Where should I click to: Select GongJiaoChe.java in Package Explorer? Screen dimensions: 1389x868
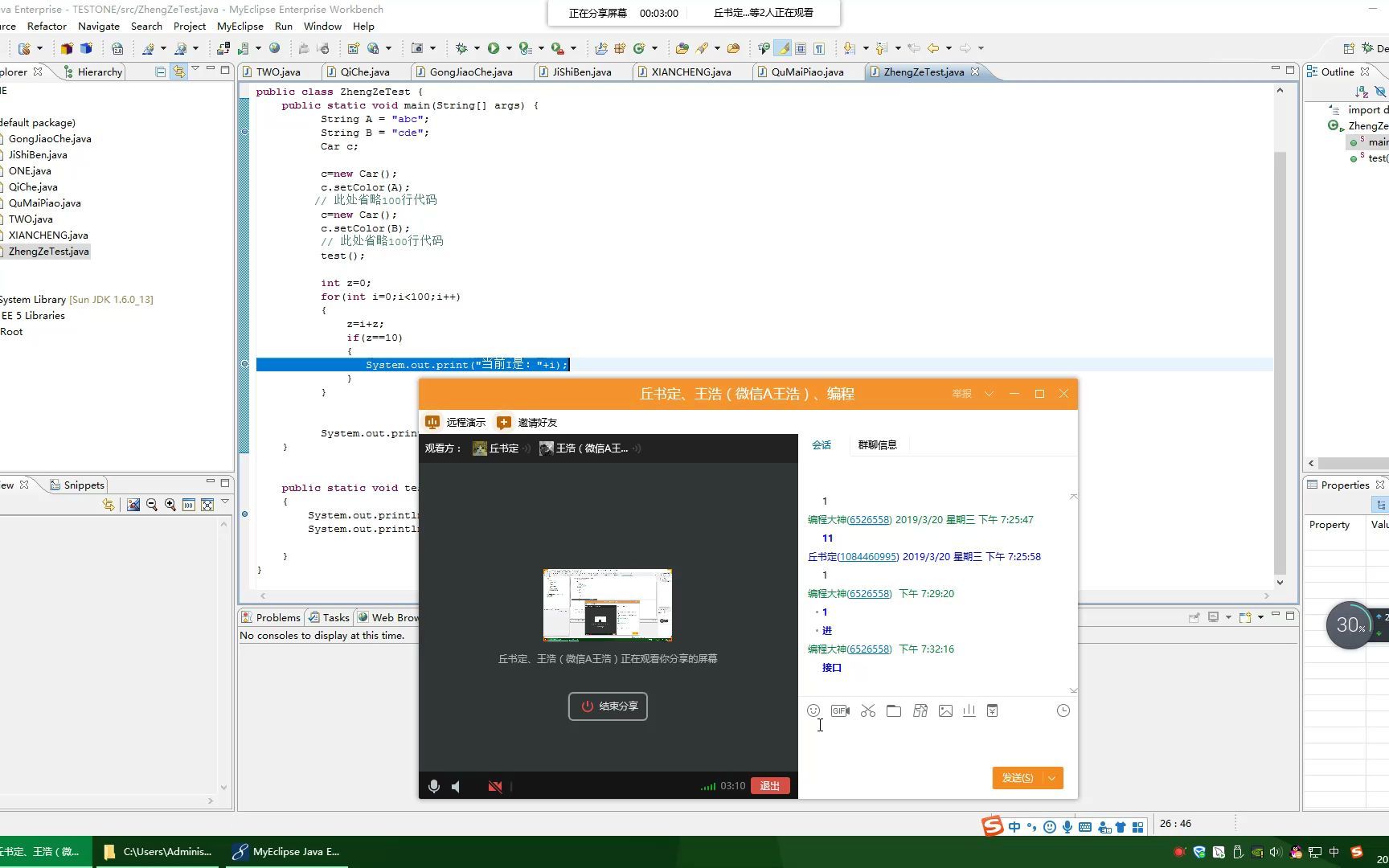50,138
